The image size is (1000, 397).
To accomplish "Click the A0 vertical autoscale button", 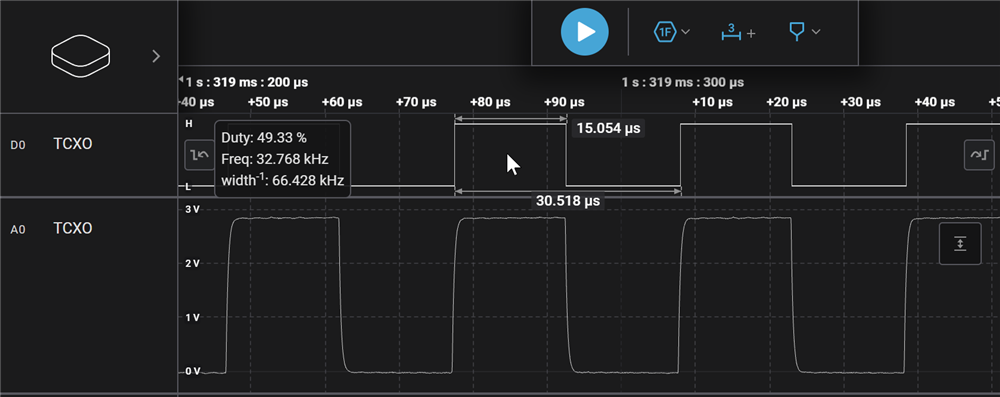I will (960, 243).
